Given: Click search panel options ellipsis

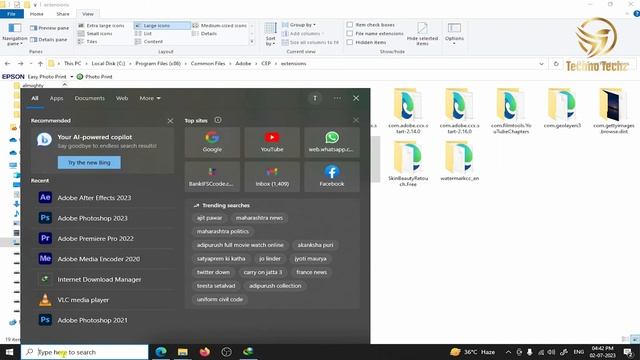Looking at the screenshot, I should pos(337,98).
